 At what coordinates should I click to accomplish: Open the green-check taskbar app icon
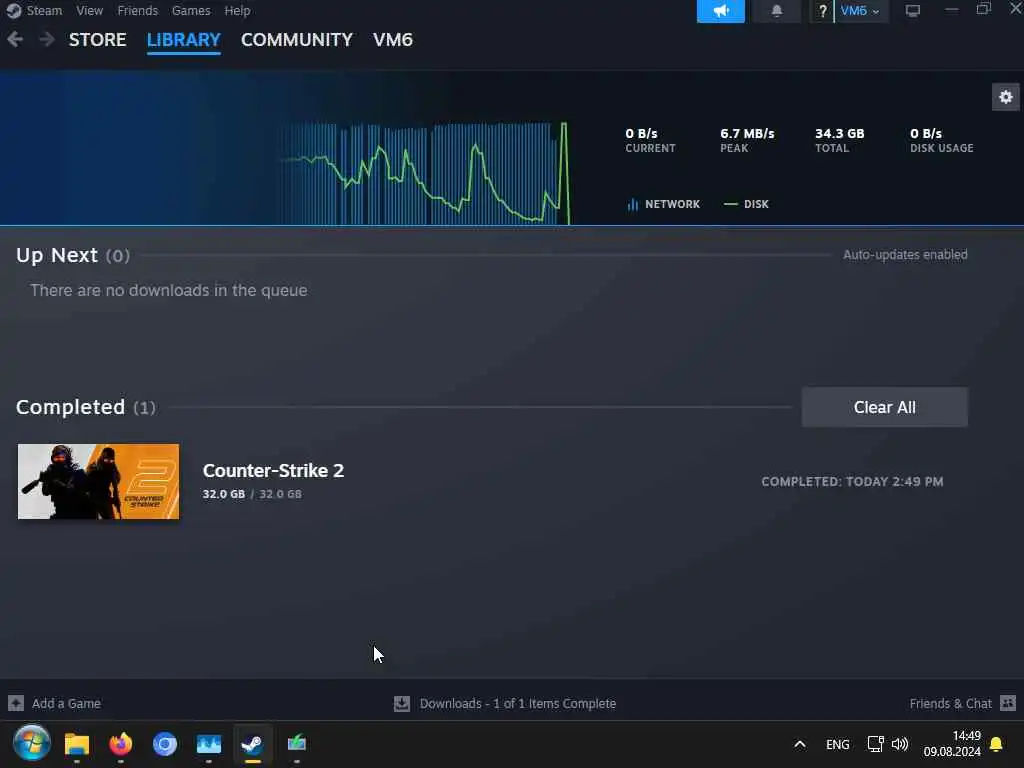pyautogui.click(x=297, y=744)
